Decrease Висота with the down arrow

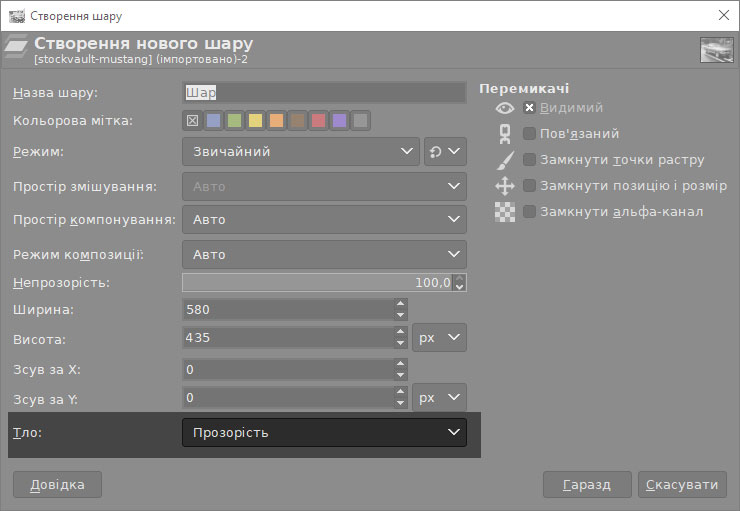[x=400, y=343]
